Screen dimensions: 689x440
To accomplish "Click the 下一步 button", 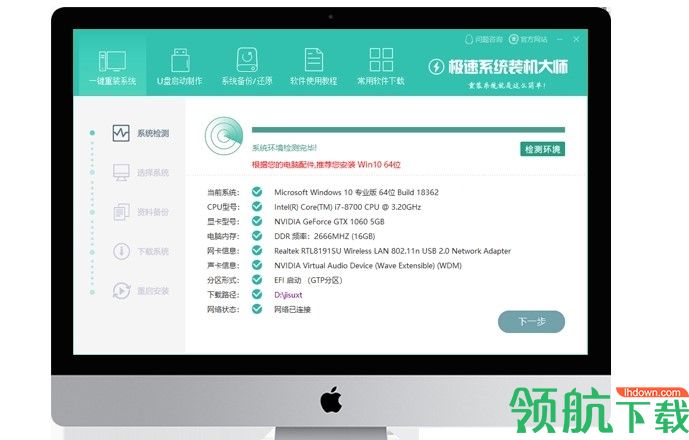I will coord(531,322).
